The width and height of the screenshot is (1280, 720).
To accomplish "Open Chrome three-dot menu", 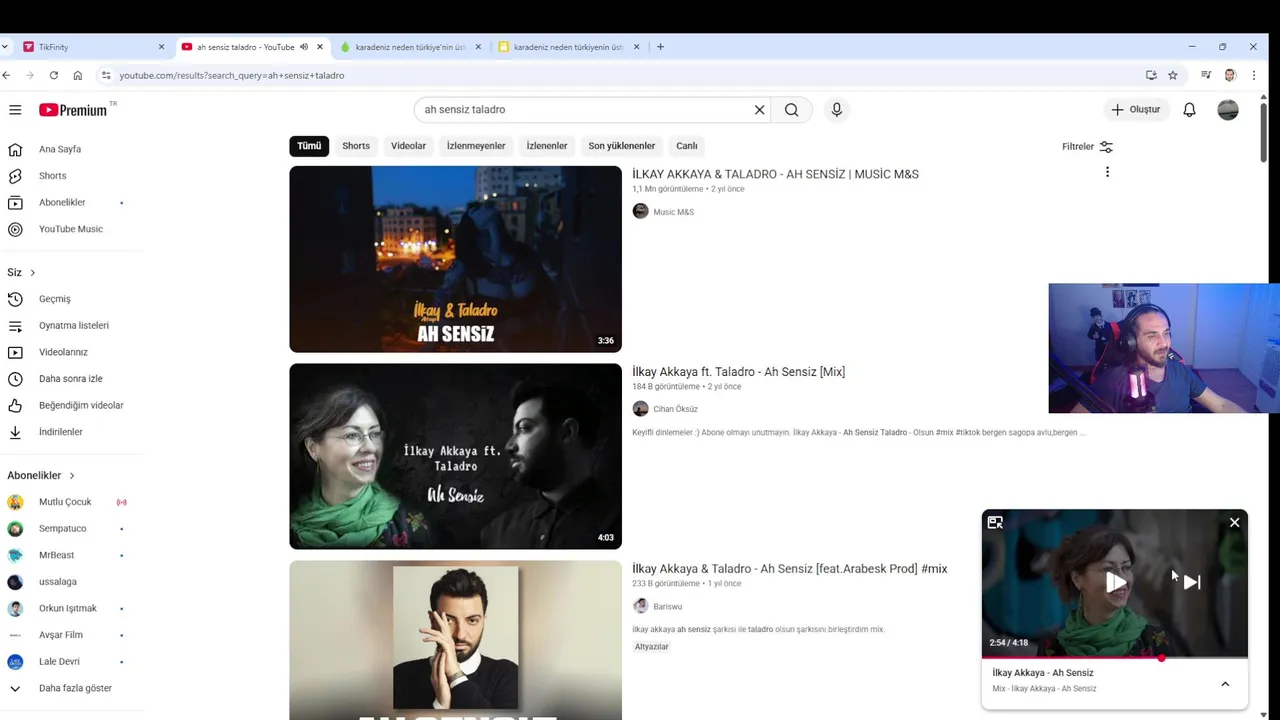I will [1254, 75].
